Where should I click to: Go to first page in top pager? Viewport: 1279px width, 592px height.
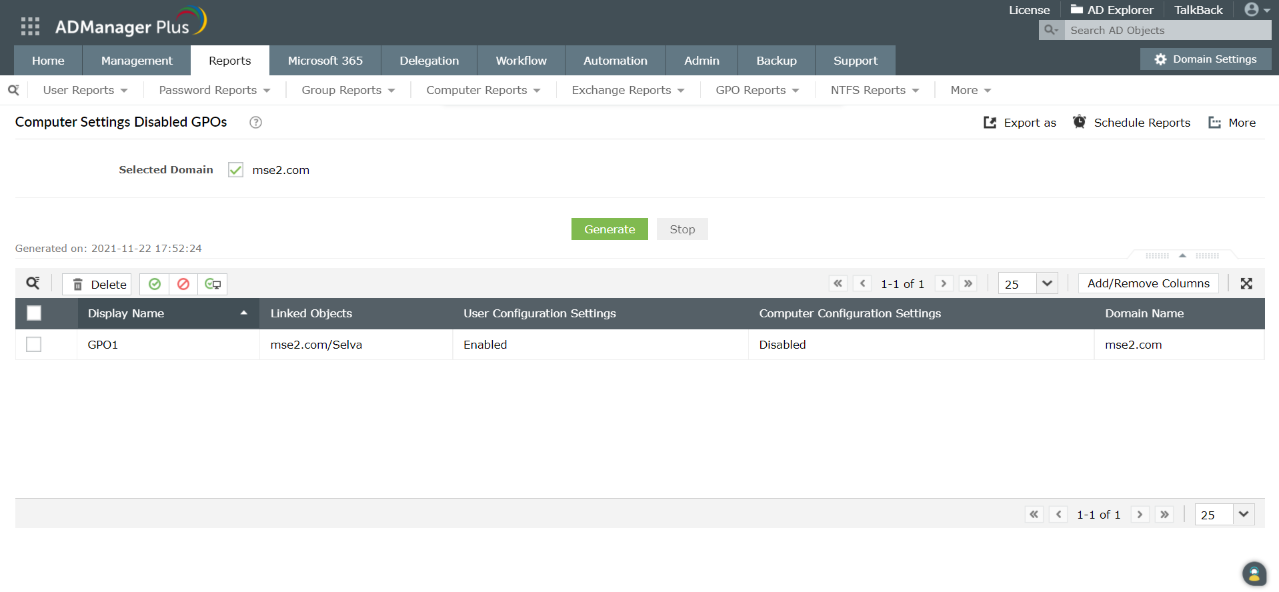coord(838,284)
